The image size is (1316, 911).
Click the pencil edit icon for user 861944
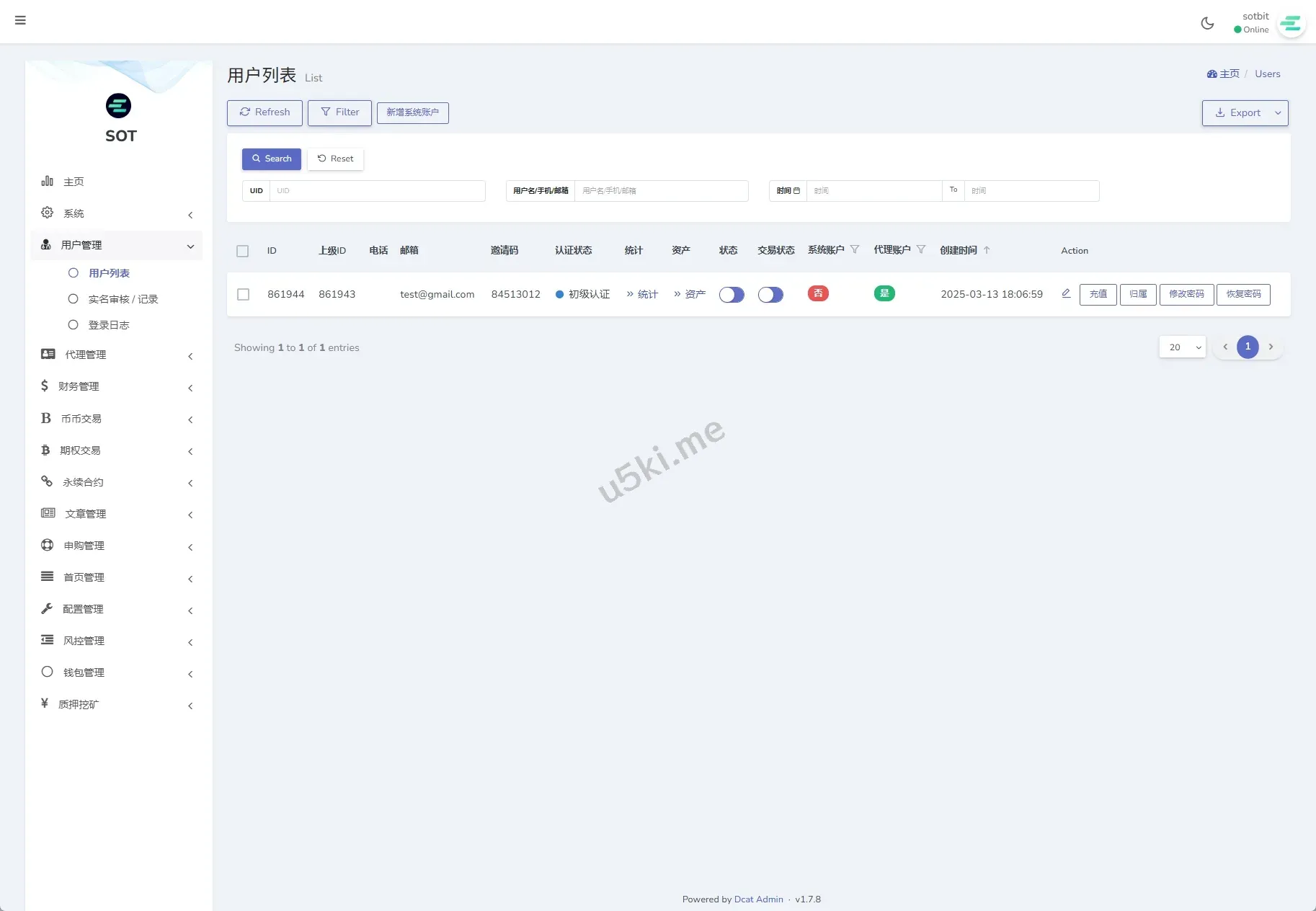click(1066, 293)
